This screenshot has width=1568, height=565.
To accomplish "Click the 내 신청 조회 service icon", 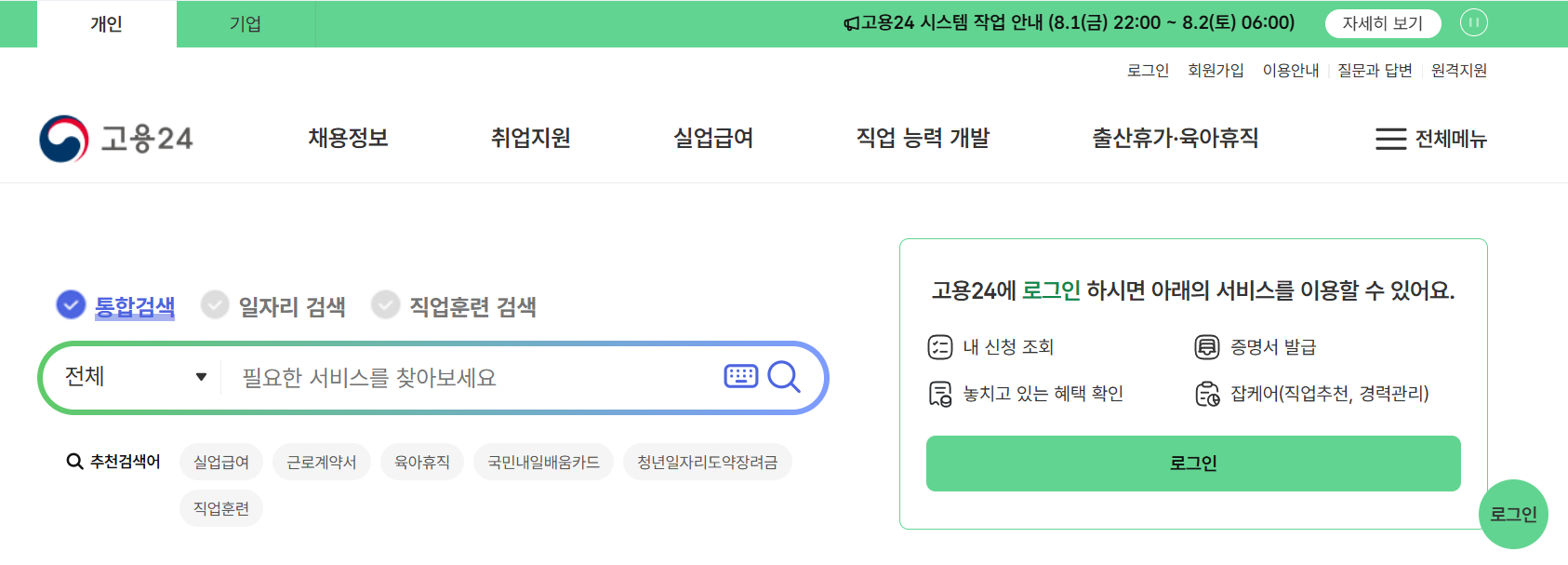I will pyautogui.click(x=942, y=346).
